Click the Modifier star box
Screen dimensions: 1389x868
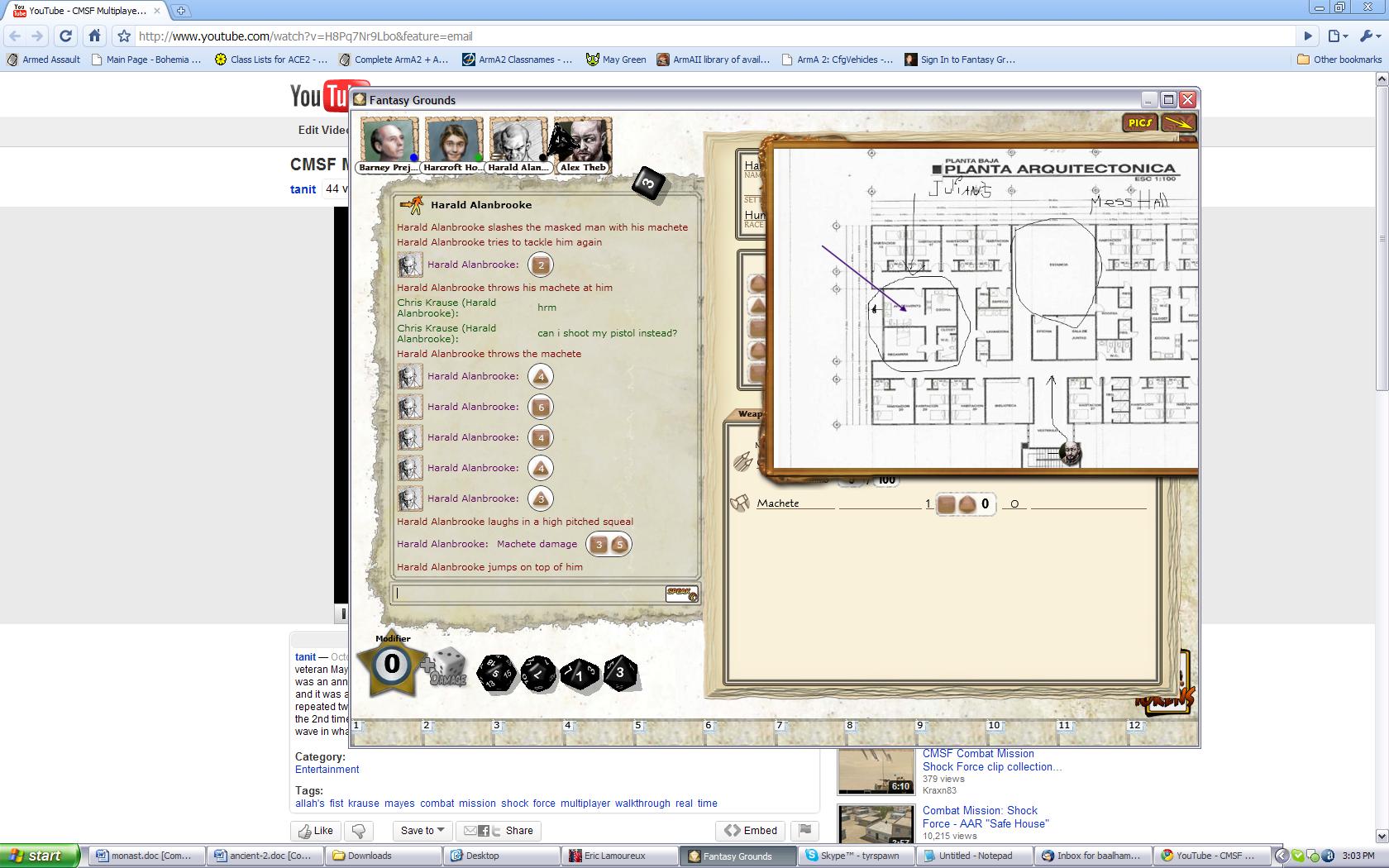tap(391, 664)
